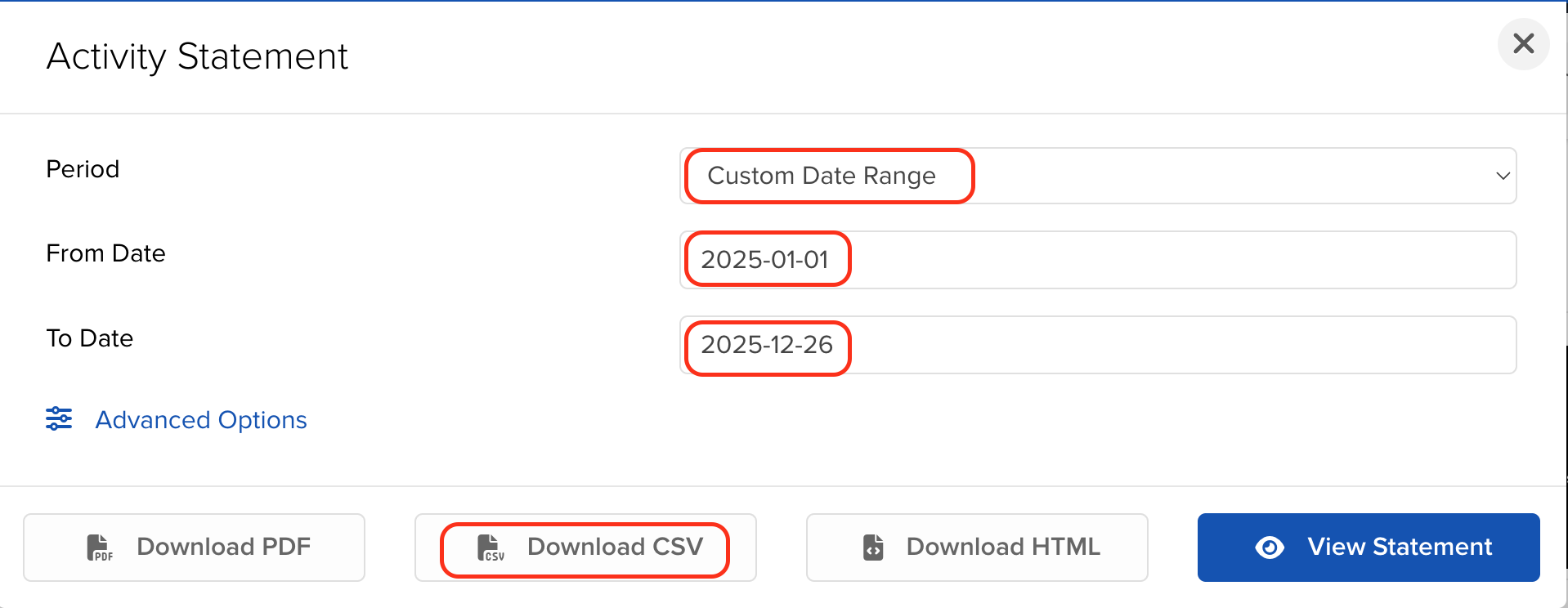The image size is (1568, 608).
Task: Click the Download HTML button
Action: 977,547
